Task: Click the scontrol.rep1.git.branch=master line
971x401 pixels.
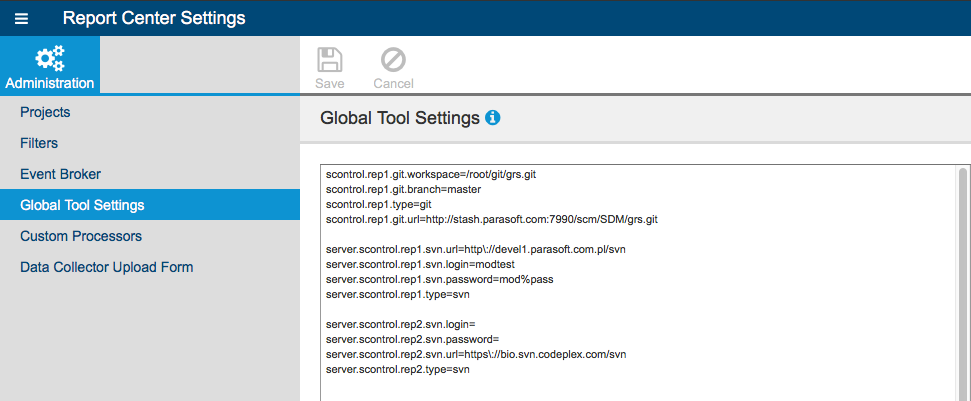Action: point(403,189)
